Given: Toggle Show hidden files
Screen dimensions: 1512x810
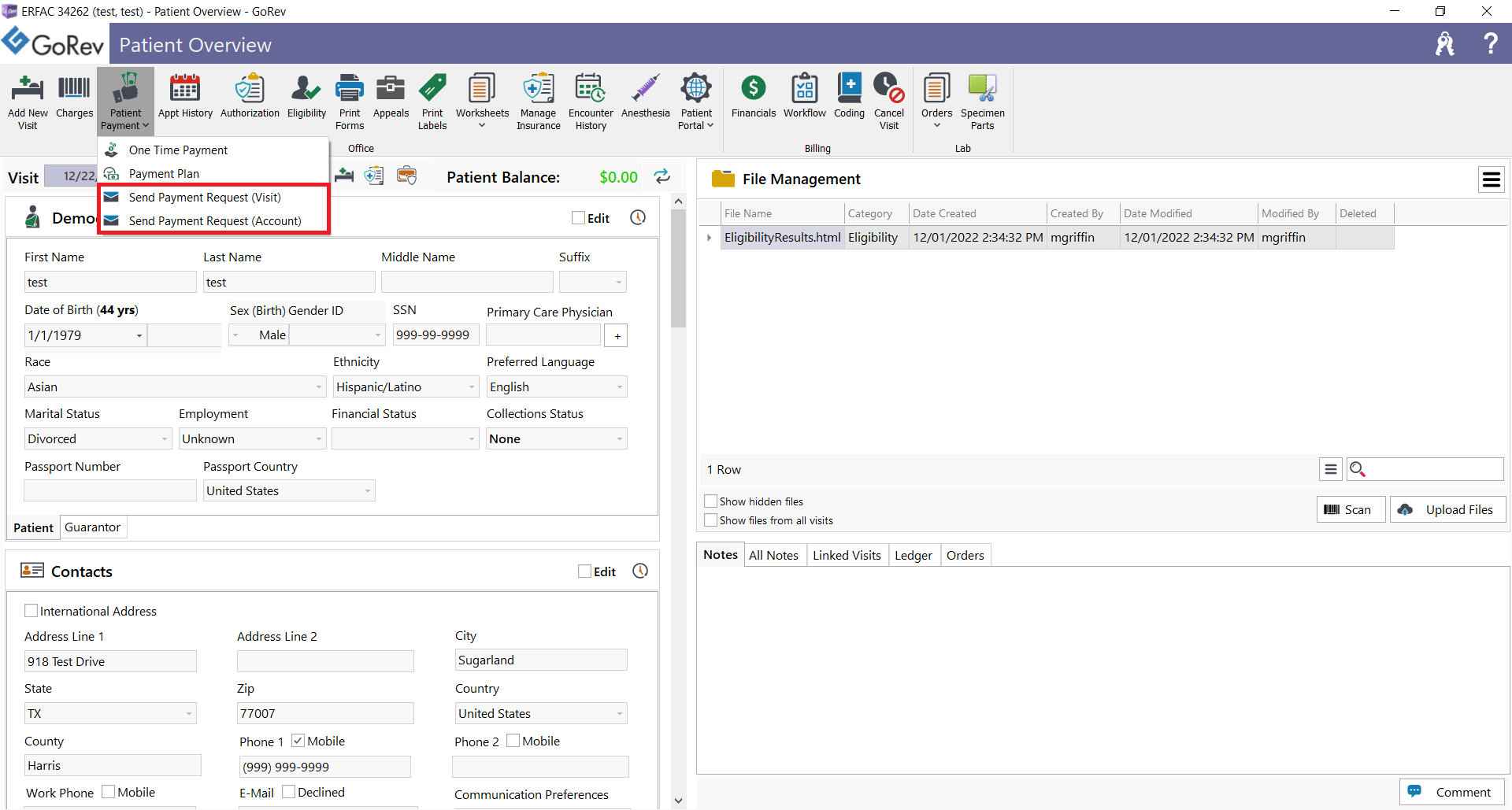Looking at the screenshot, I should click(x=711, y=501).
